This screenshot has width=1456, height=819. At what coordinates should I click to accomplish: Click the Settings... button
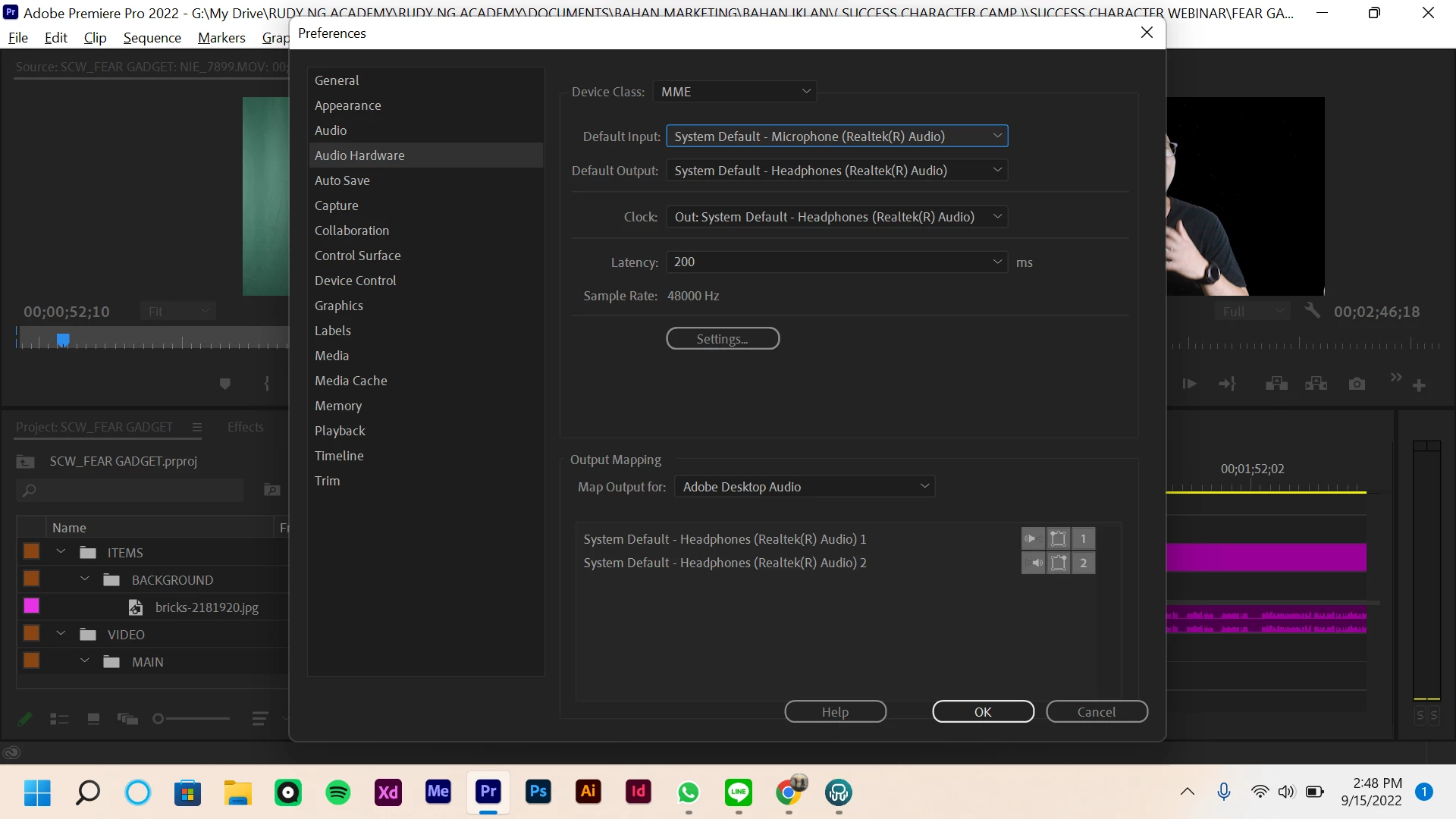pyautogui.click(x=722, y=339)
